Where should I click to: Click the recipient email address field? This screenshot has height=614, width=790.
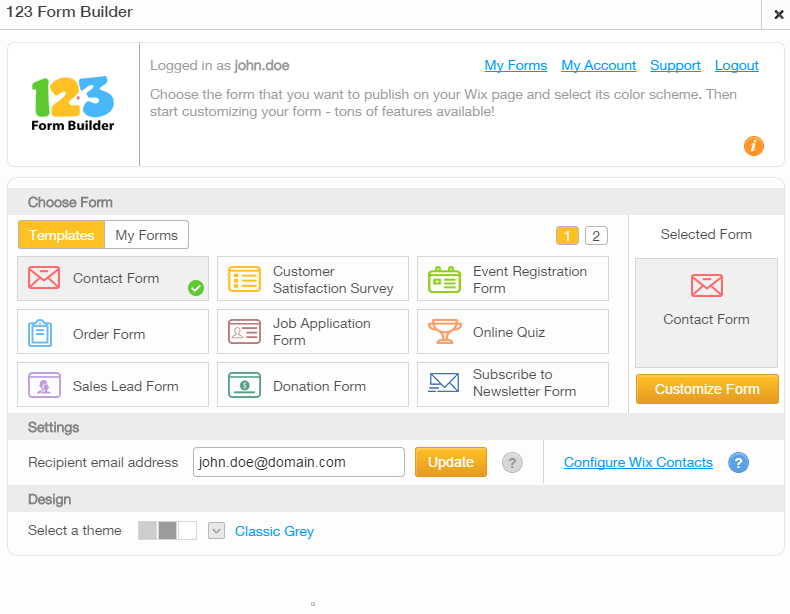point(299,462)
